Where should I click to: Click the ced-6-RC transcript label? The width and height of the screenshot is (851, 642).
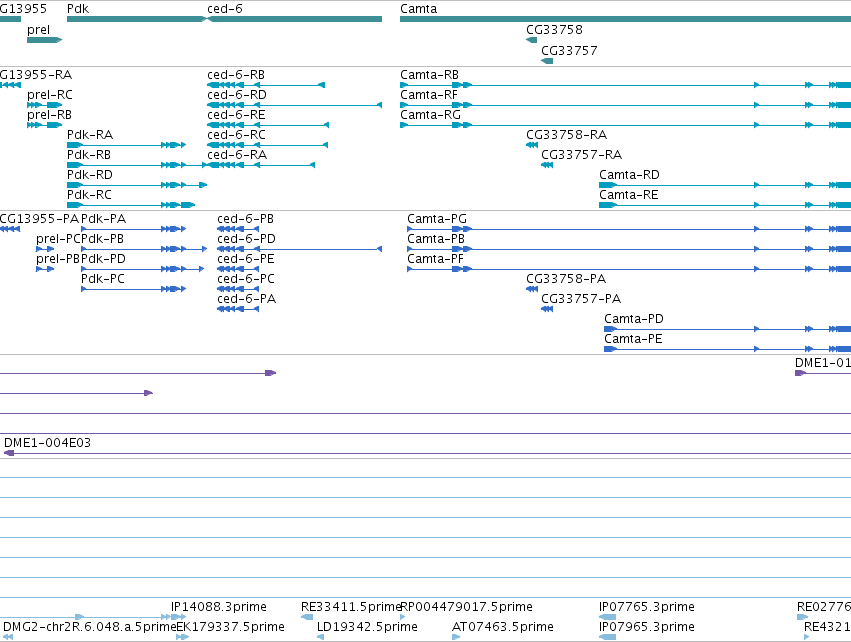pyautogui.click(x=237, y=135)
